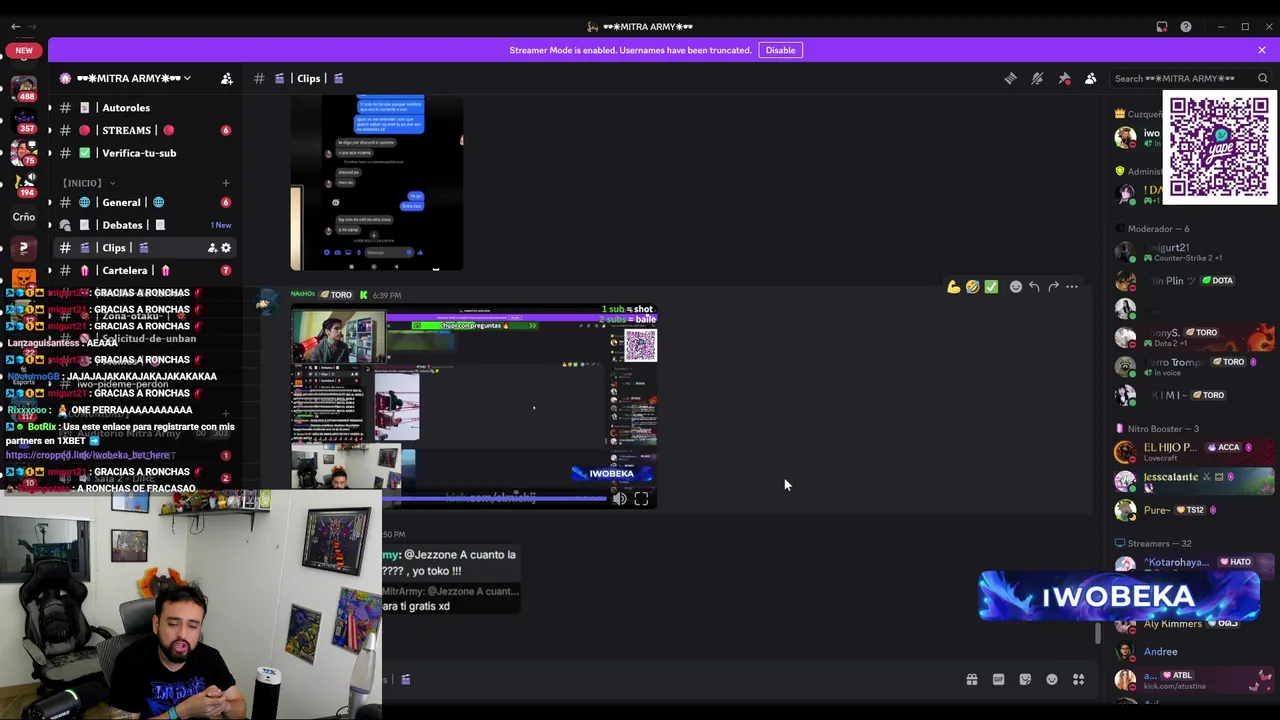
Task: Dismiss the Streamer Mode banner
Action: pyautogui.click(x=1262, y=50)
